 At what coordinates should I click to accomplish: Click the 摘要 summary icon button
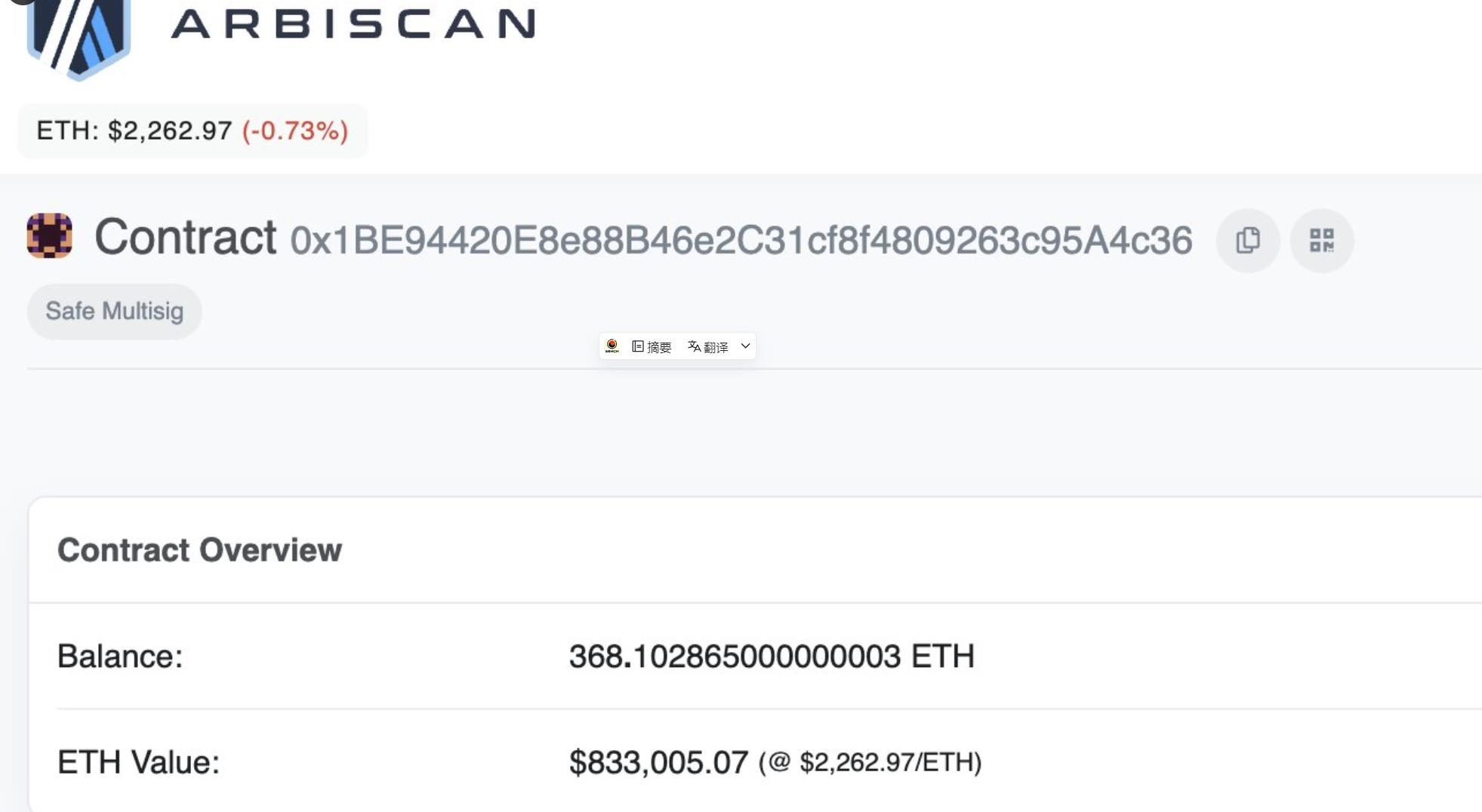coord(652,346)
